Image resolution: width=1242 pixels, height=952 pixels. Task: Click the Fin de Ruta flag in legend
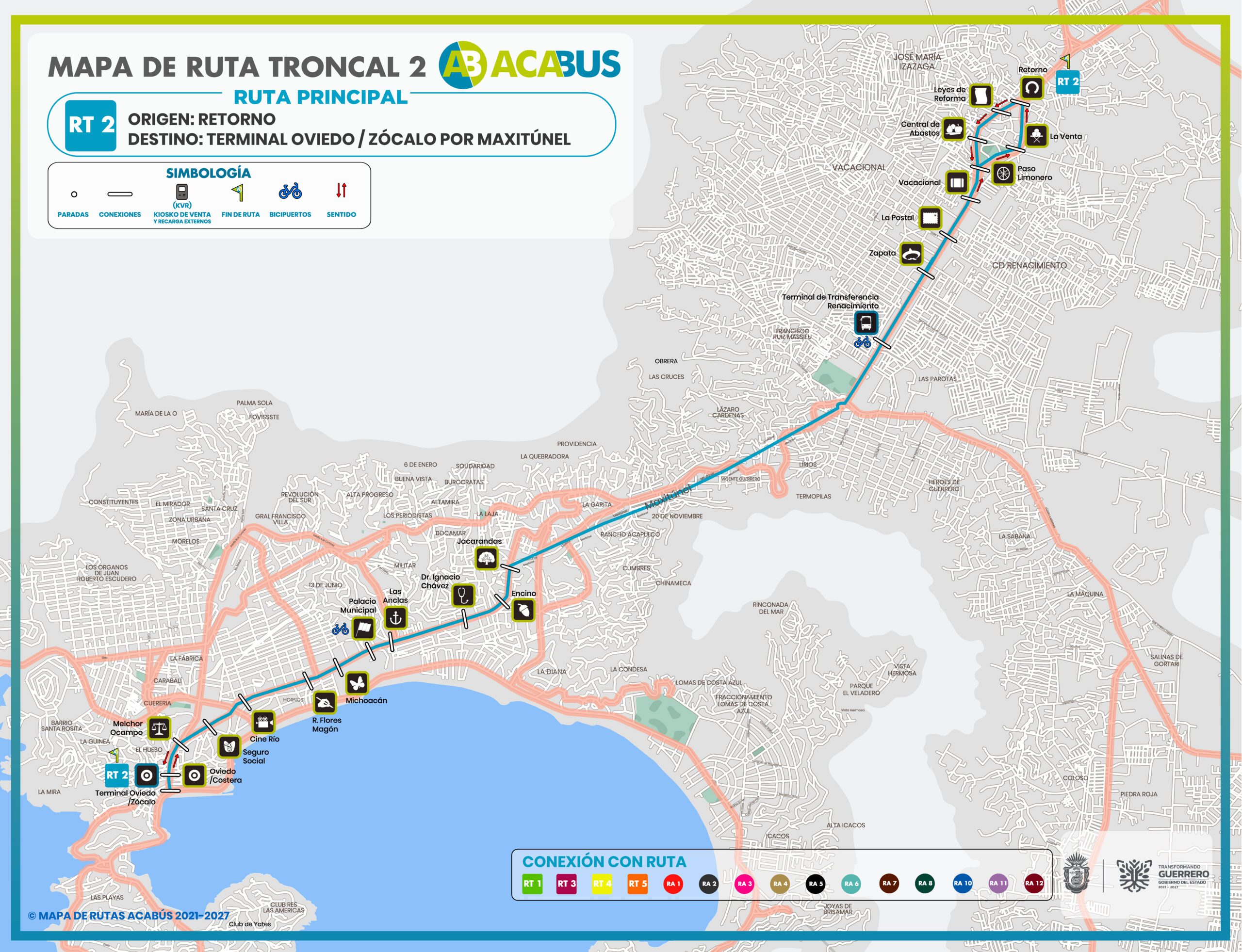point(239,193)
